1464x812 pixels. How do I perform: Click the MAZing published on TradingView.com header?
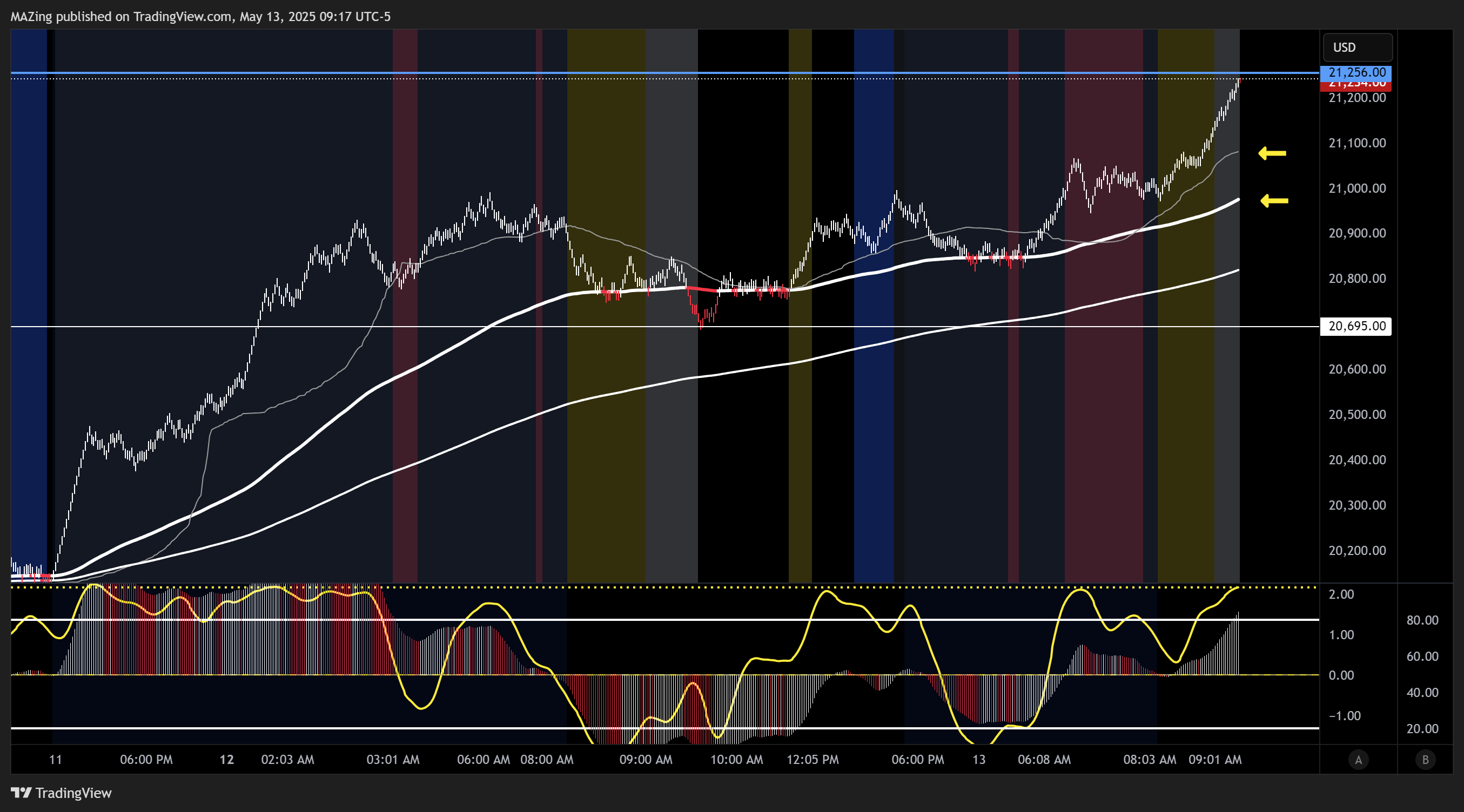(x=200, y=17)
